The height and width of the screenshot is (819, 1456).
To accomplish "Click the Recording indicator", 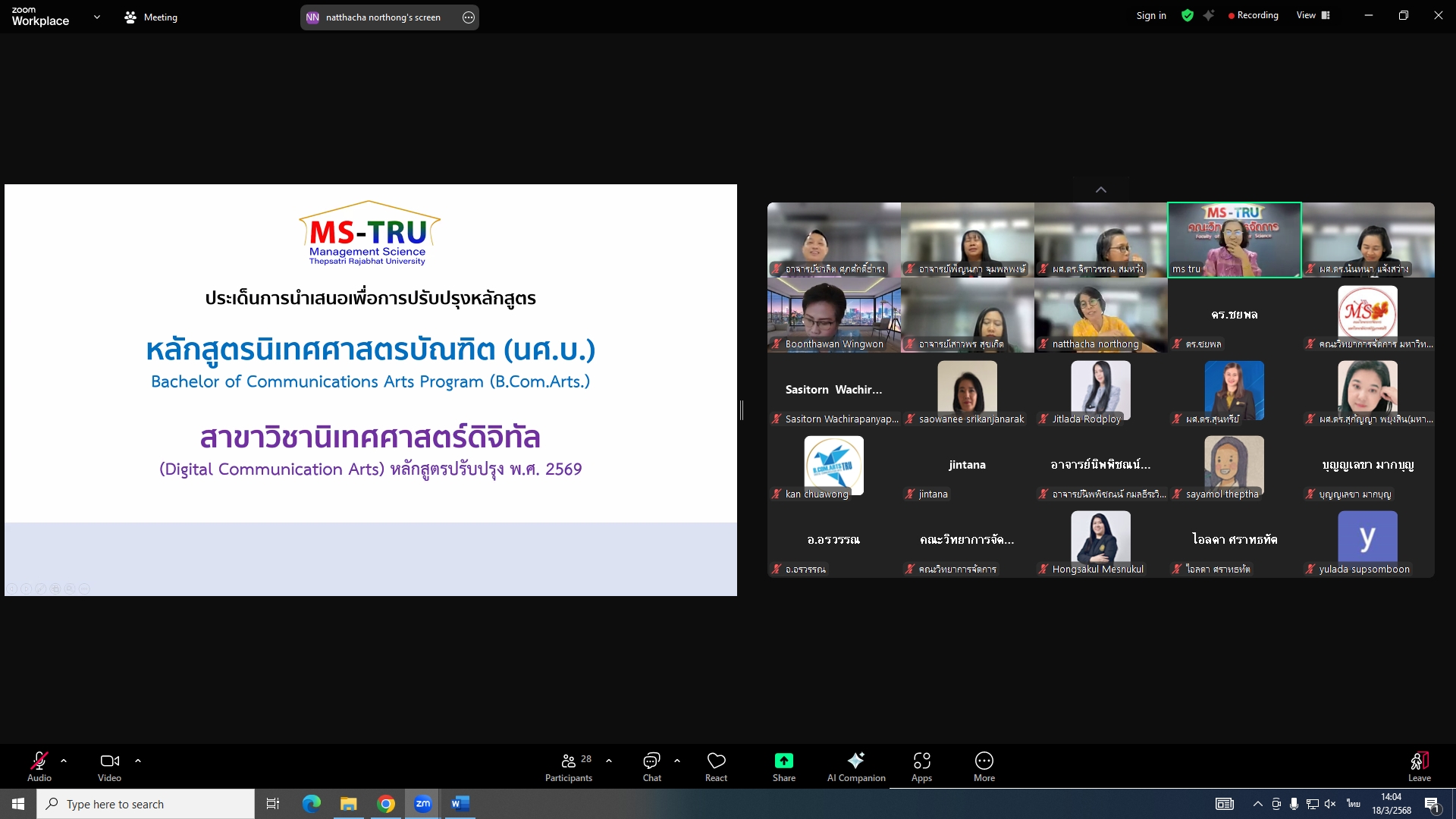I will pyautogui.click(x=1253, y=15).
